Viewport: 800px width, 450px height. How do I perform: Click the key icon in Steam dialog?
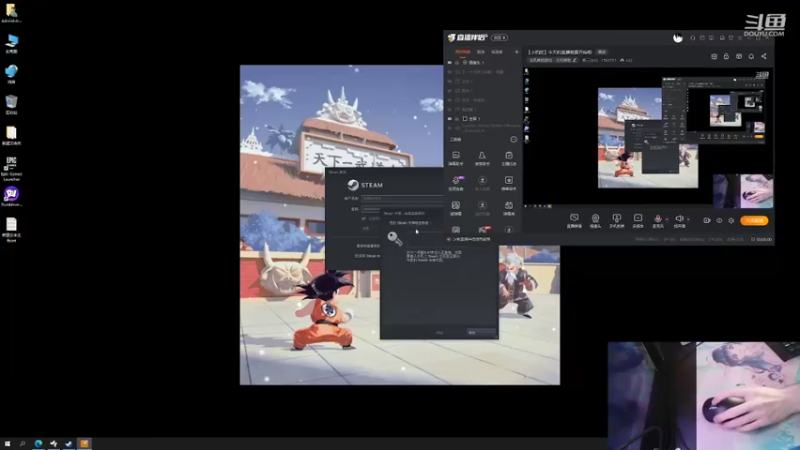(x=394, y=238)
